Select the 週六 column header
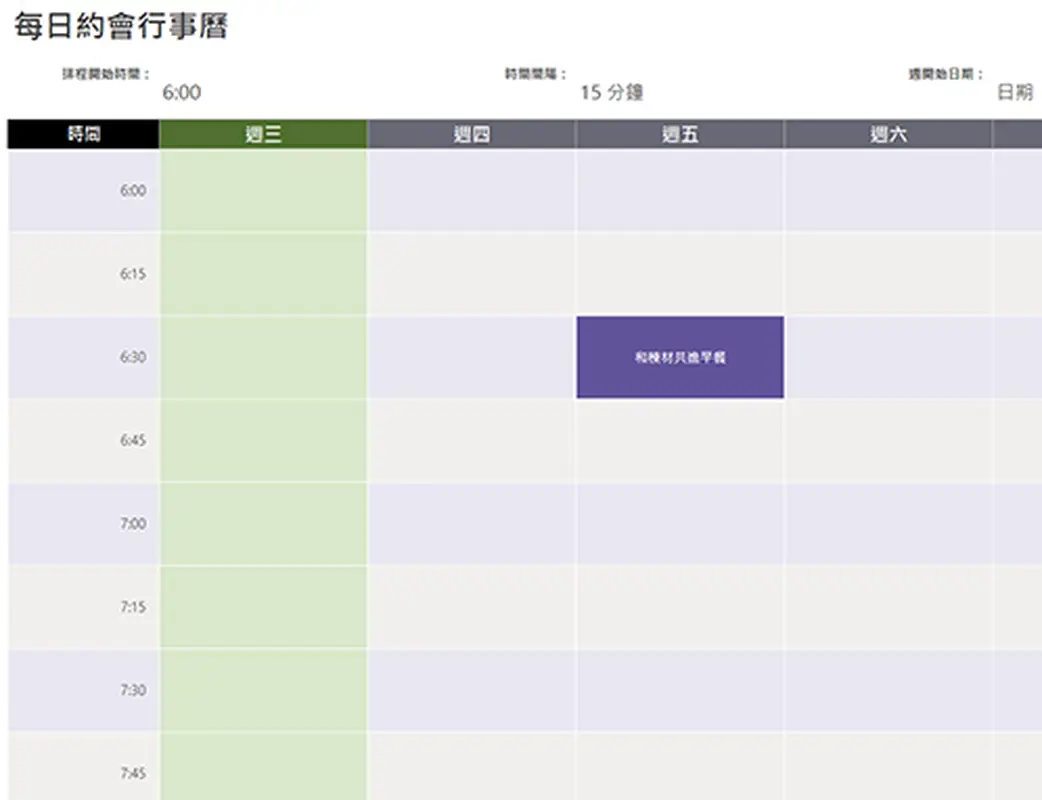The image size is (1042, 800). tap(887, 133)
